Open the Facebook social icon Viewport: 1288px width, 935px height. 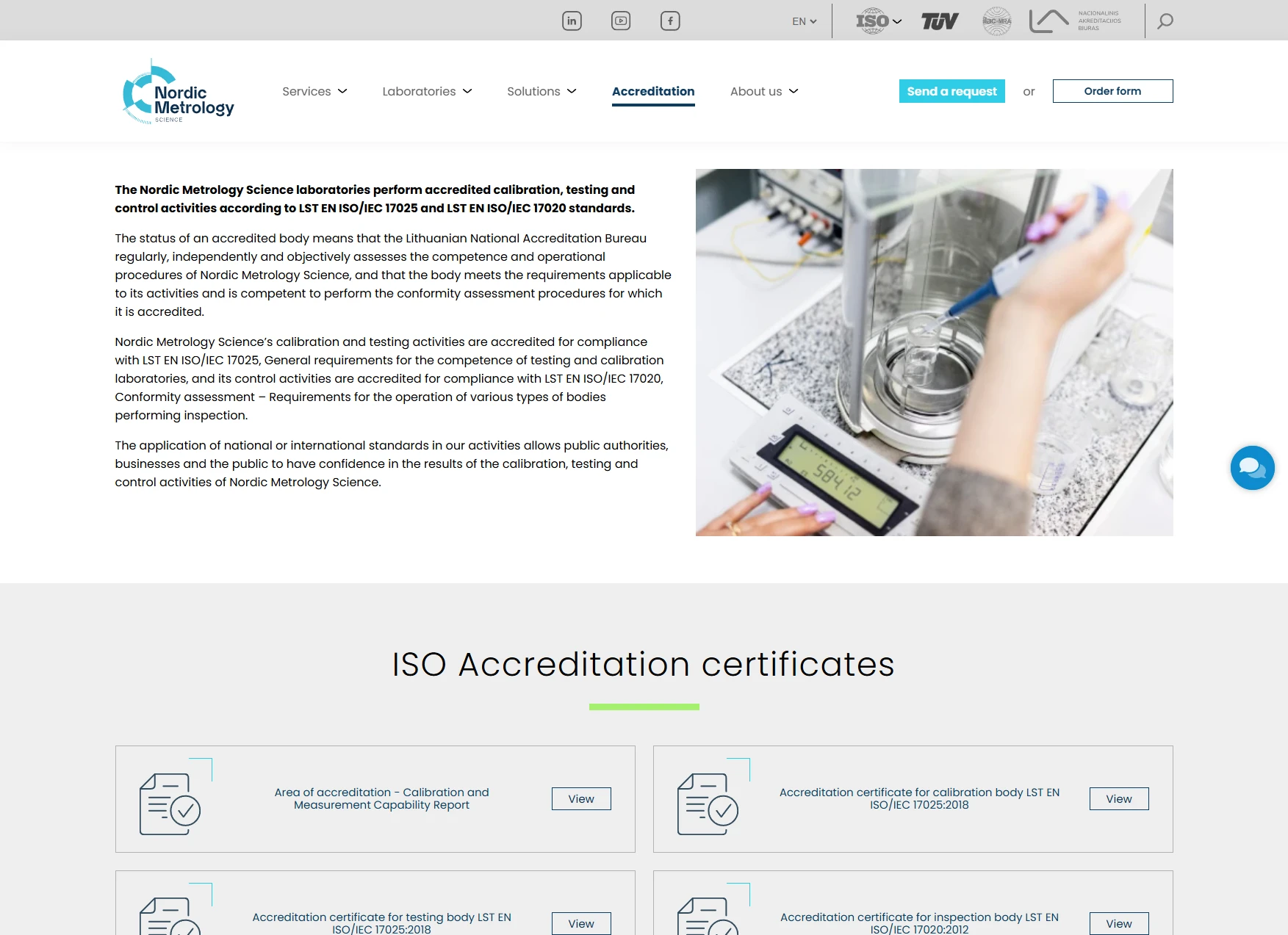pos(670,21)
